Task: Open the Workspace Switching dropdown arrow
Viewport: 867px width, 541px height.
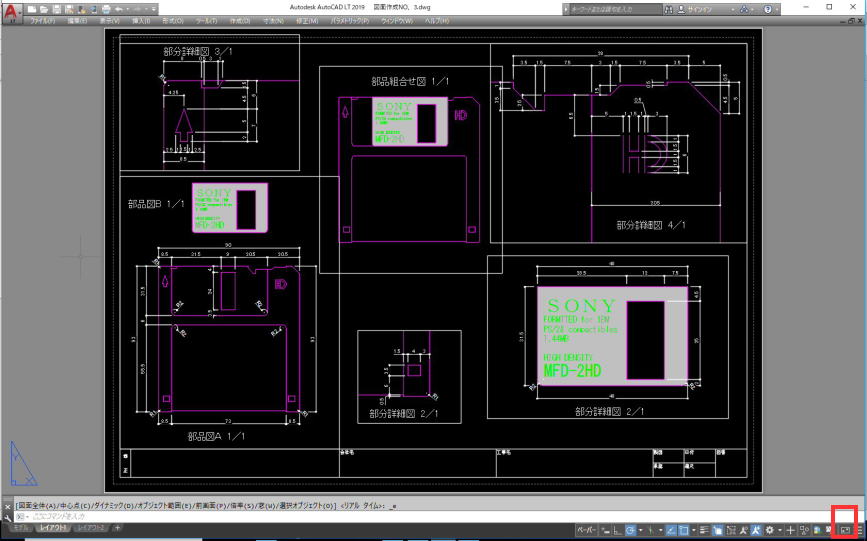Action: pyautogui.click(x=780, y=530)
